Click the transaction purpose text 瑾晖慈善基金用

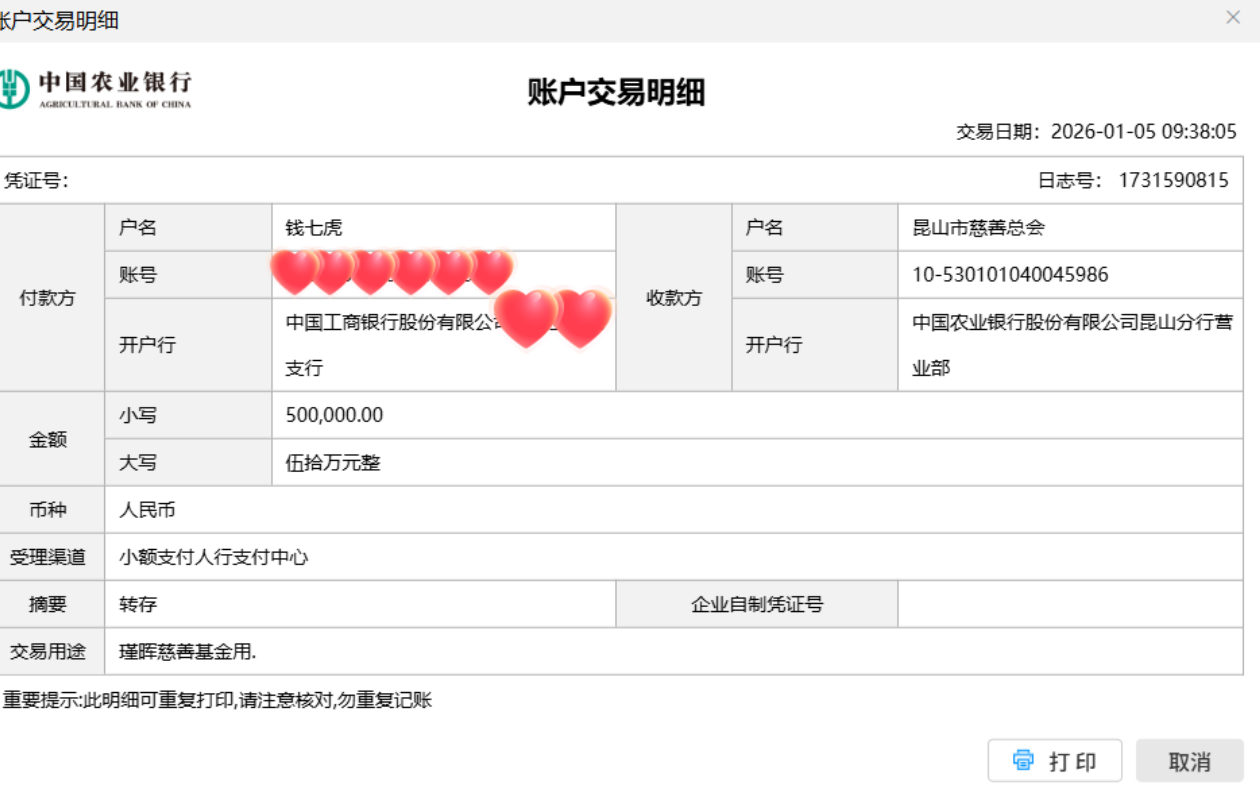[x=187, y=652]
